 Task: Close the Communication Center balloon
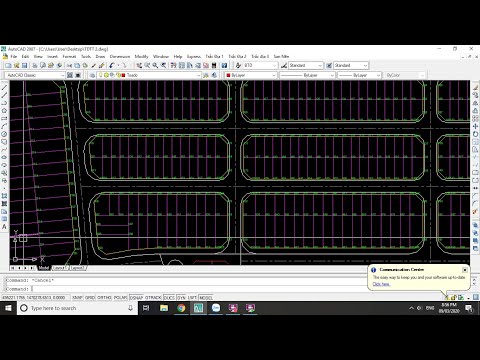pyautogui.click(x=465, y=270)
